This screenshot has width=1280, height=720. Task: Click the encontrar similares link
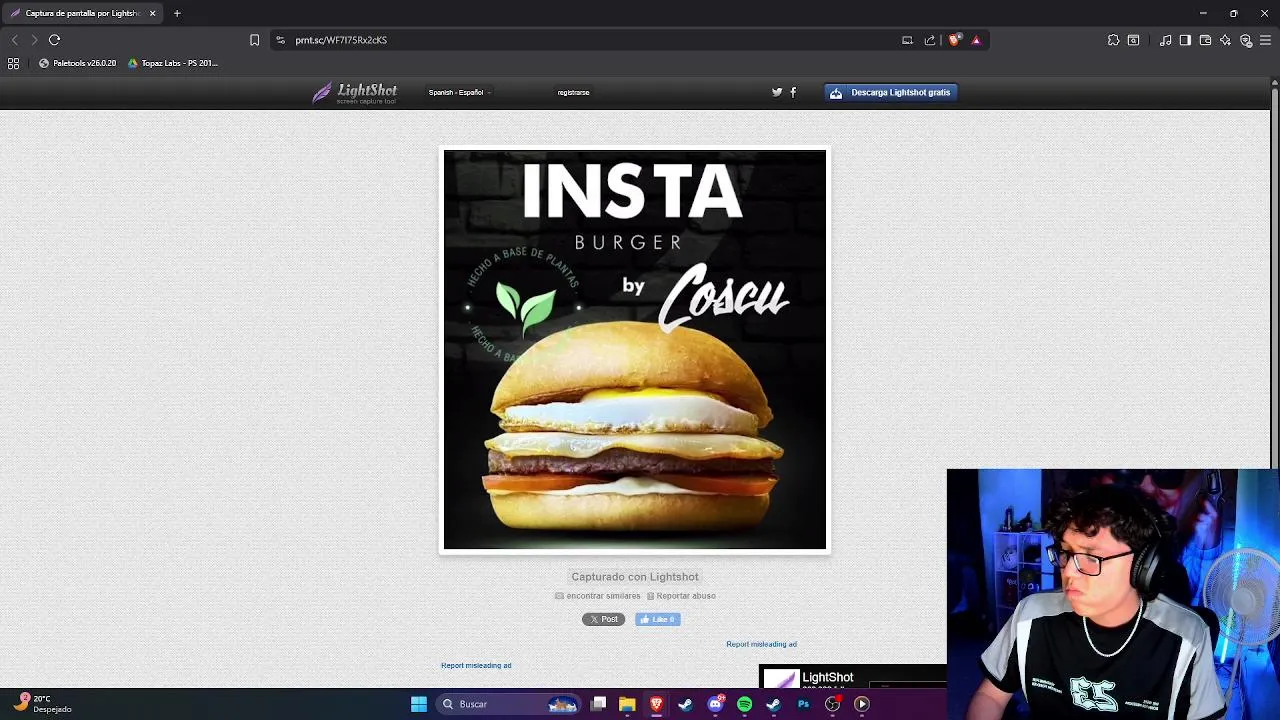point(598,596)
